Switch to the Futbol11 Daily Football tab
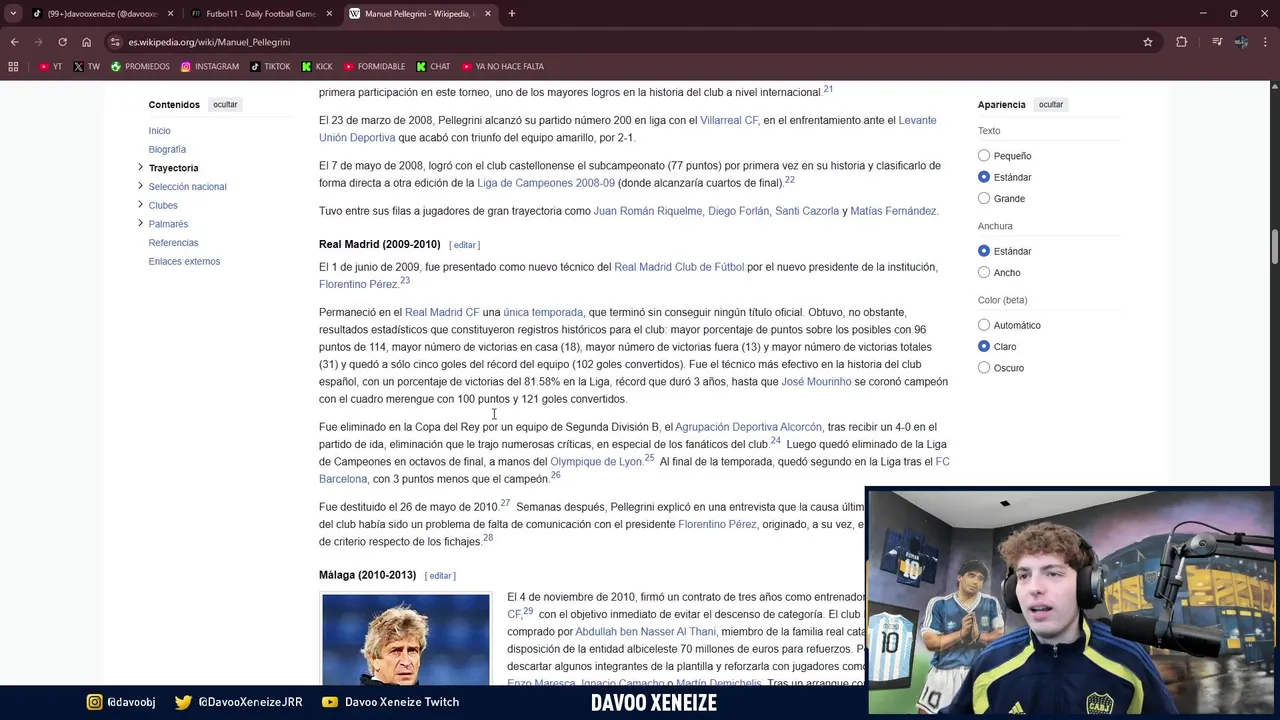1280x720 pixels. coord(260,14)
